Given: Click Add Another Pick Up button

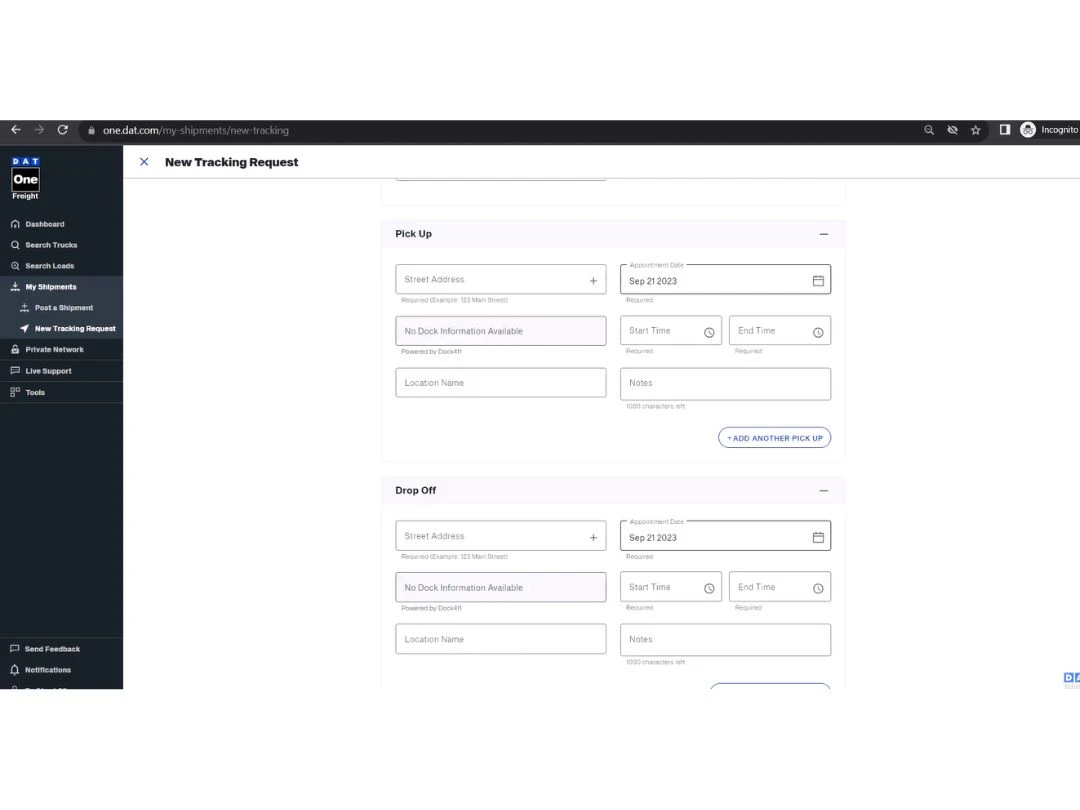Looking at the screenshot, I should pyautogui.click(x=774, y=438).
